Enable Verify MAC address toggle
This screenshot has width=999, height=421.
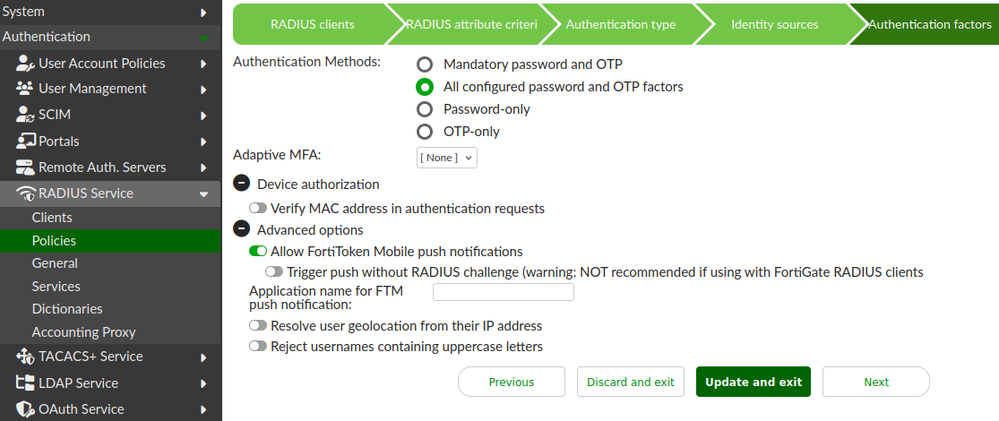pos(258,209)
